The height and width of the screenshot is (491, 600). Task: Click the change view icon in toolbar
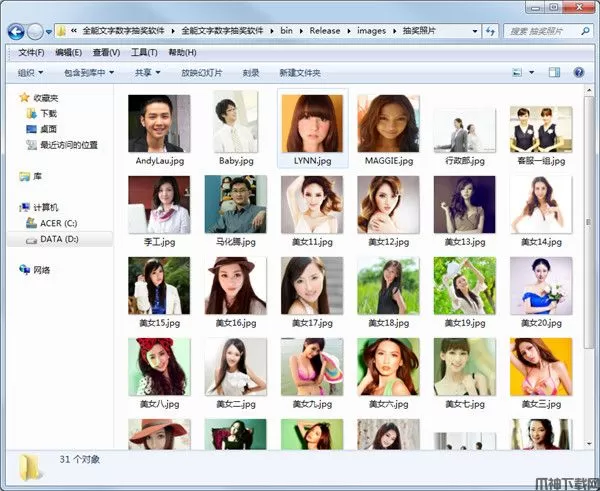pyautogui.click(x=518, y=72)
